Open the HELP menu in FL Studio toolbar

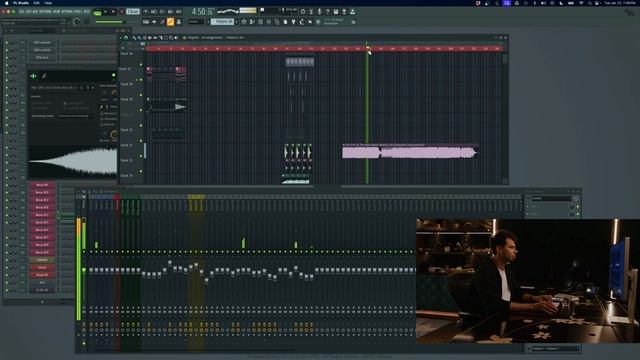87,11
